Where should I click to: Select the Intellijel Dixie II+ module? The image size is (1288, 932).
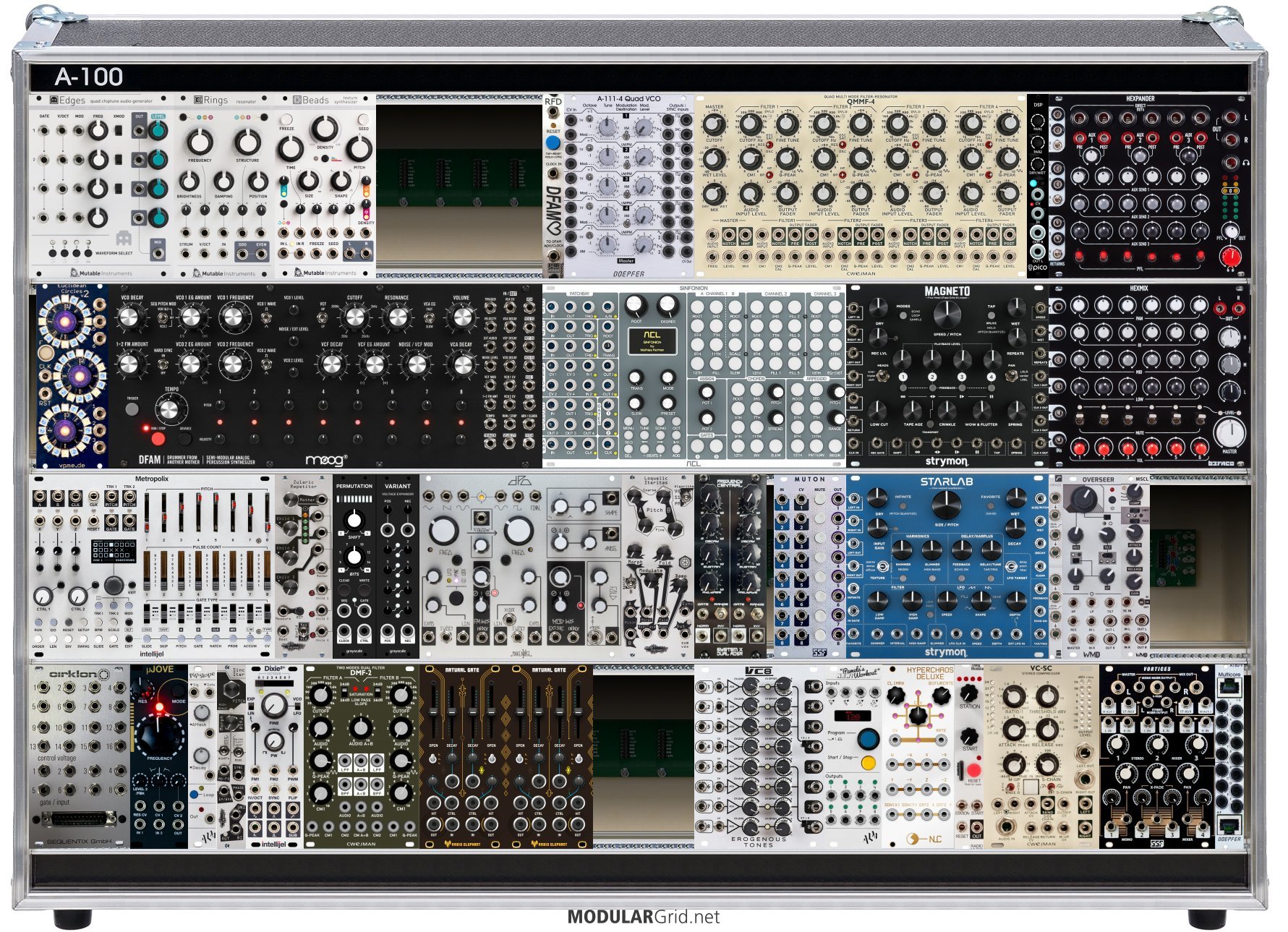click(x=275, y=756)
